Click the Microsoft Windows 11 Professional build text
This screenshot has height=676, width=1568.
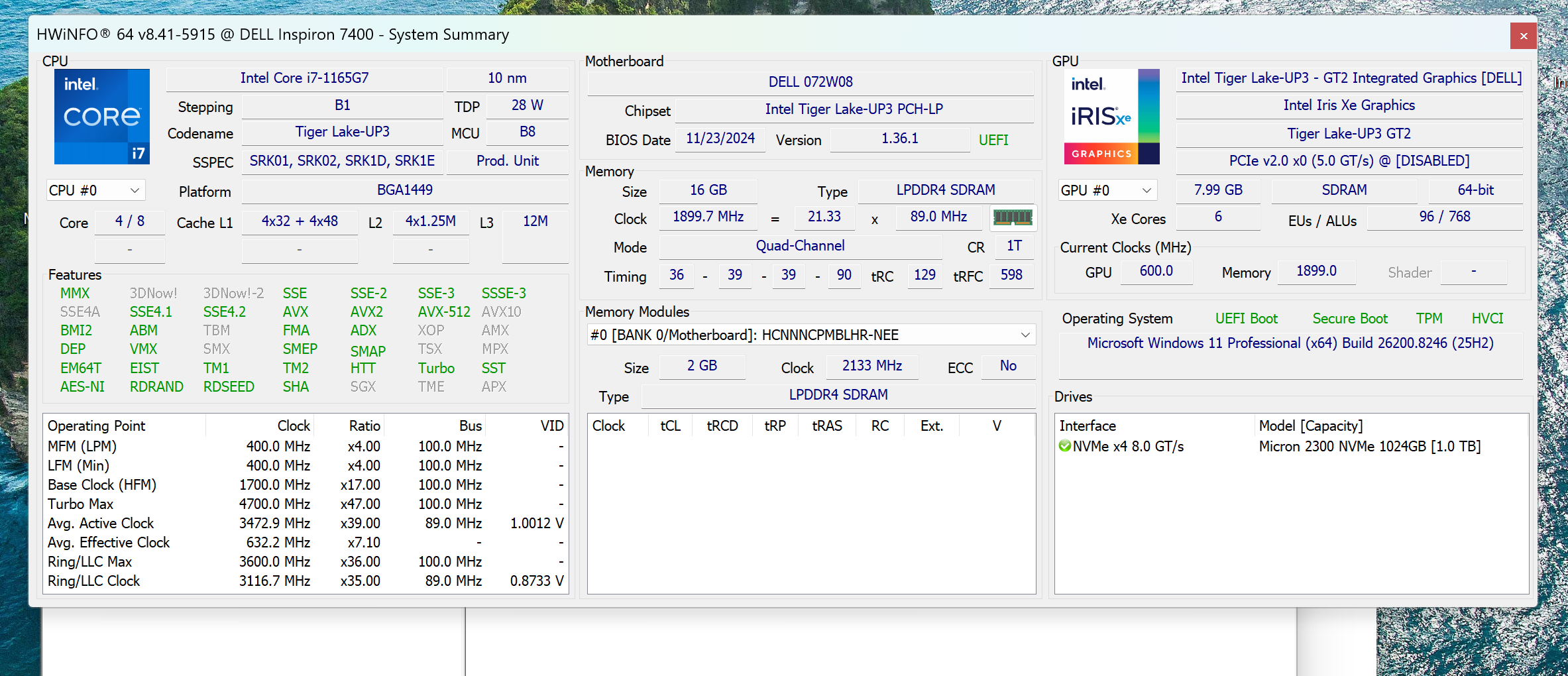(1290, 343)
